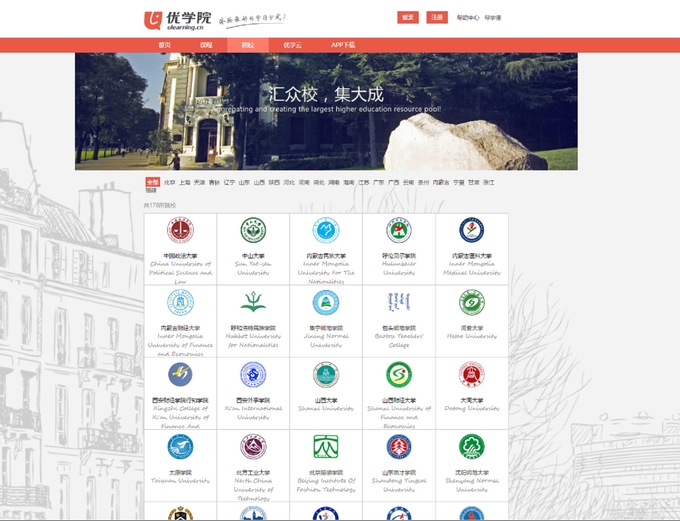680x521 pixels.
Task: Click the 注册 register button
Action: coord(437,17)
